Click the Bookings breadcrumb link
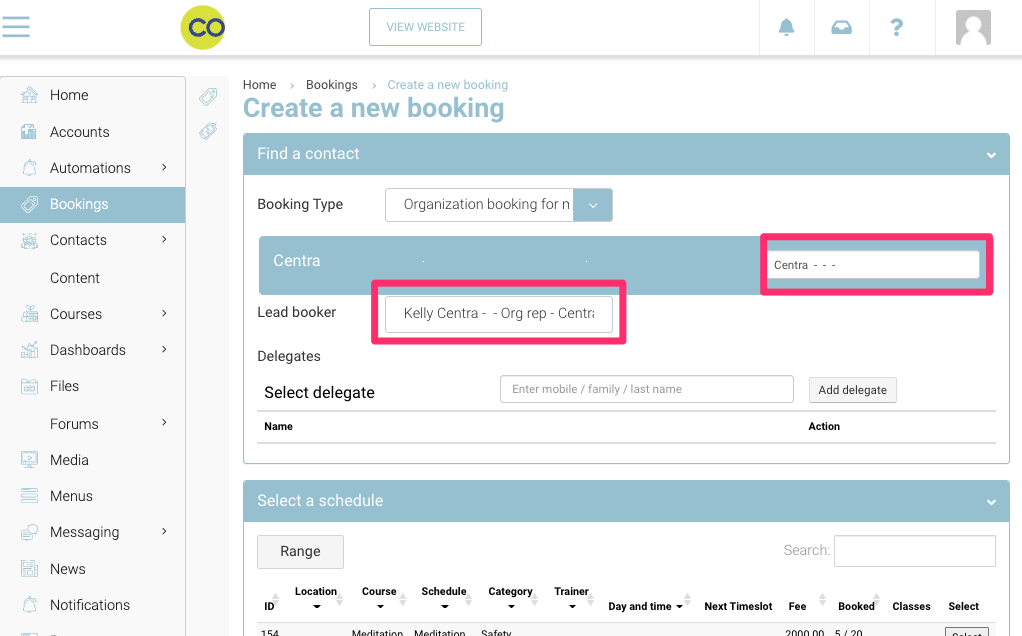Screen dimensions: 1022x636 click(x=331, y=85)
